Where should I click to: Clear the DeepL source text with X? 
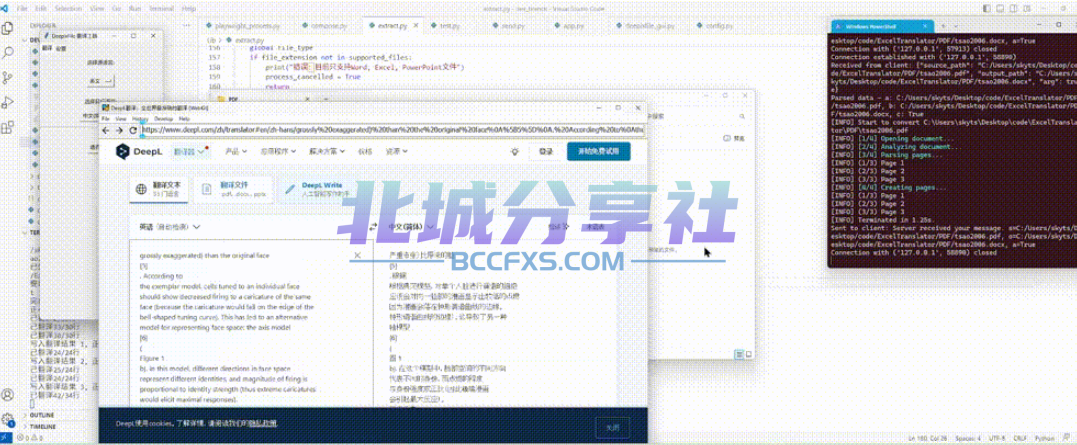pos(357,255)
